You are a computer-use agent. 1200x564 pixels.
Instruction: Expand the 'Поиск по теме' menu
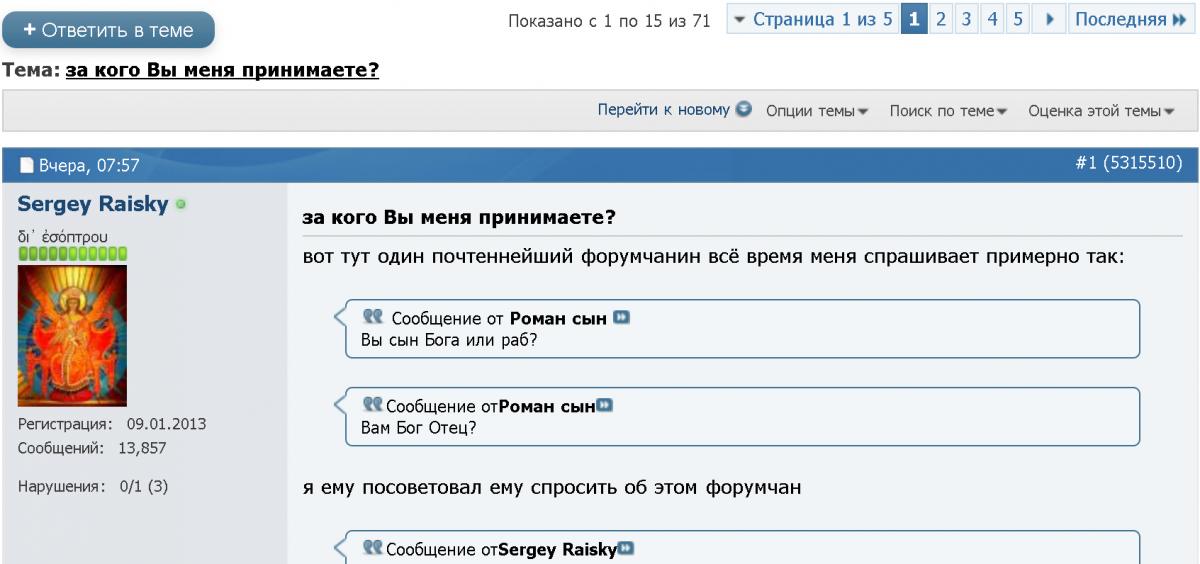[x=948, y=110]
